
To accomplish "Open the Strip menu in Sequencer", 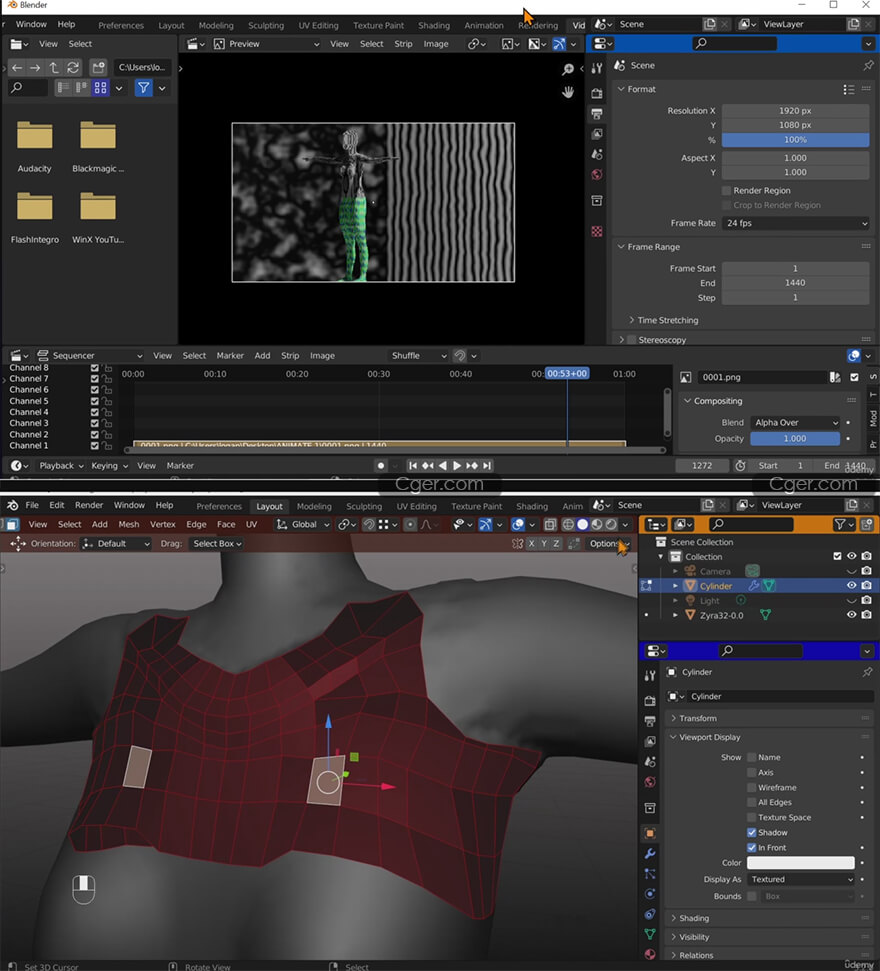I will click(290, 356).
